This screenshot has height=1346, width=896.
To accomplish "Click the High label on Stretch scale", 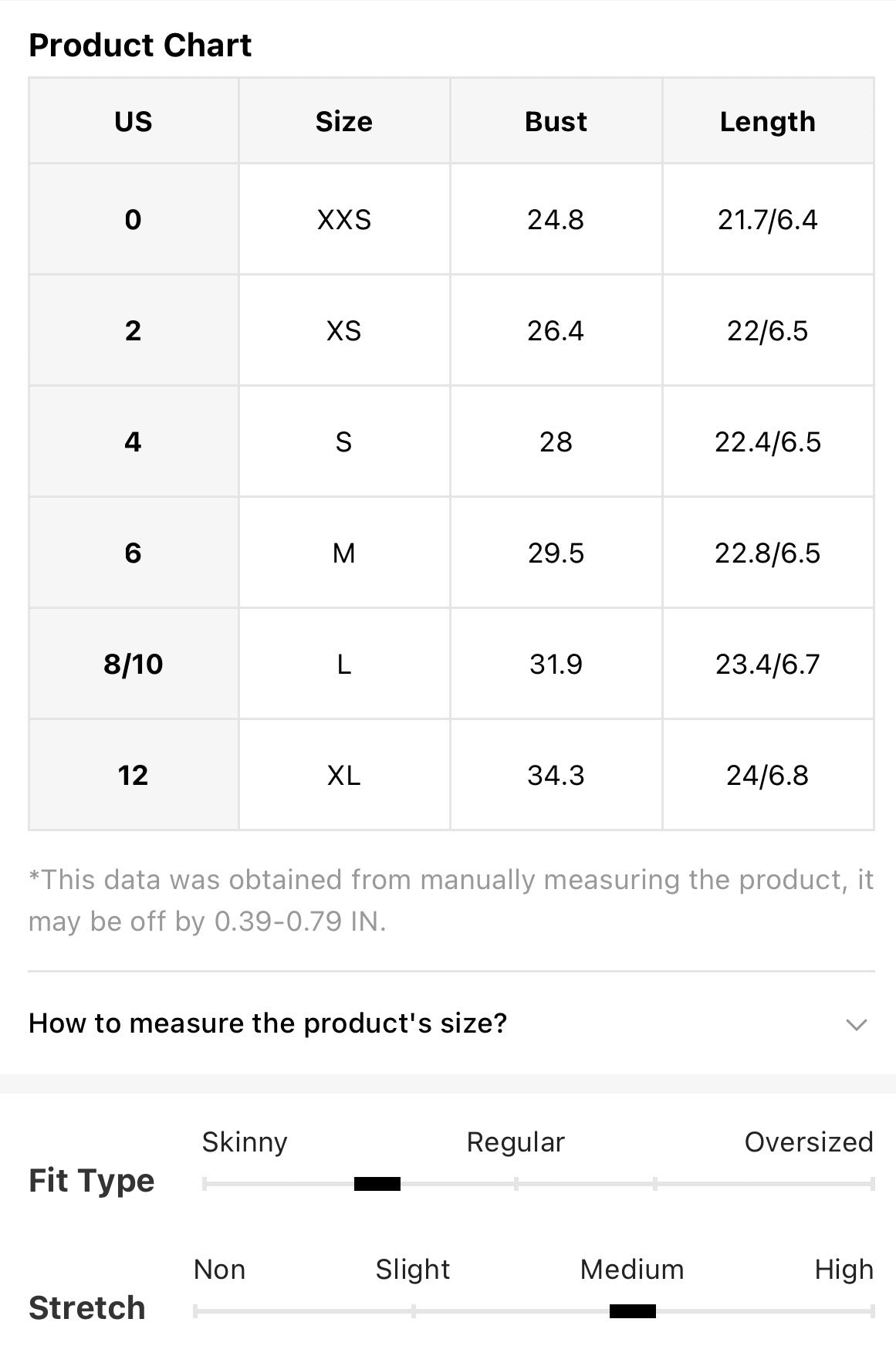I will click(844, 1270).
